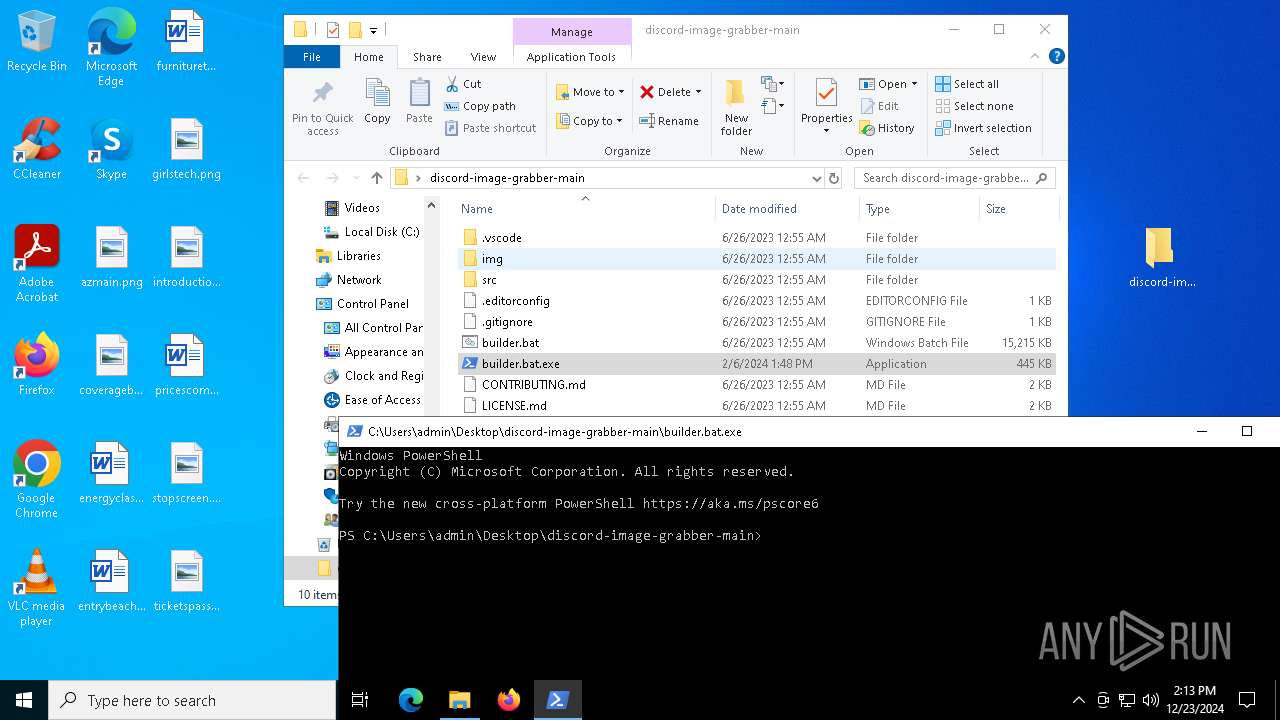Expand the Open dropdown arrow
1280x720 pixels.
point(914,84)
